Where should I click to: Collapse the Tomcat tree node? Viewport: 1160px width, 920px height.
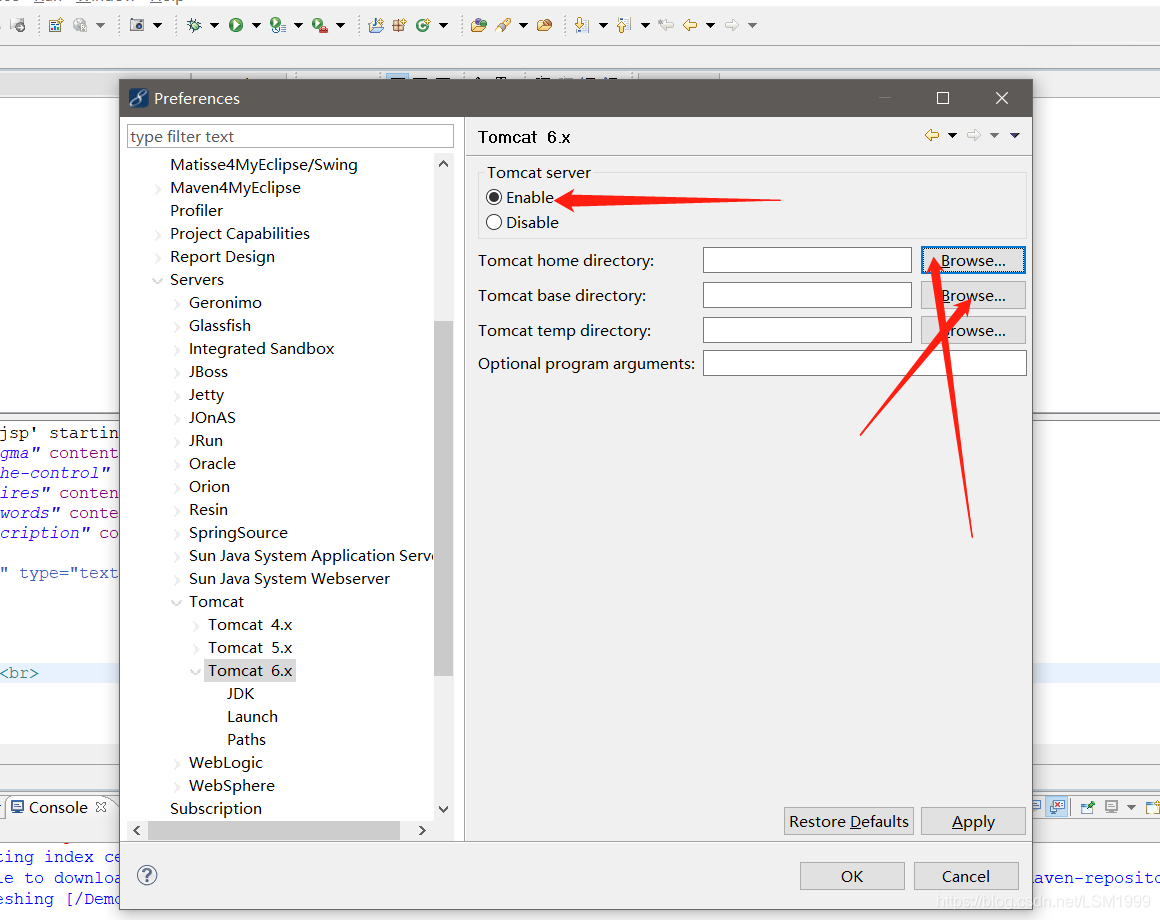coord(177,602)
